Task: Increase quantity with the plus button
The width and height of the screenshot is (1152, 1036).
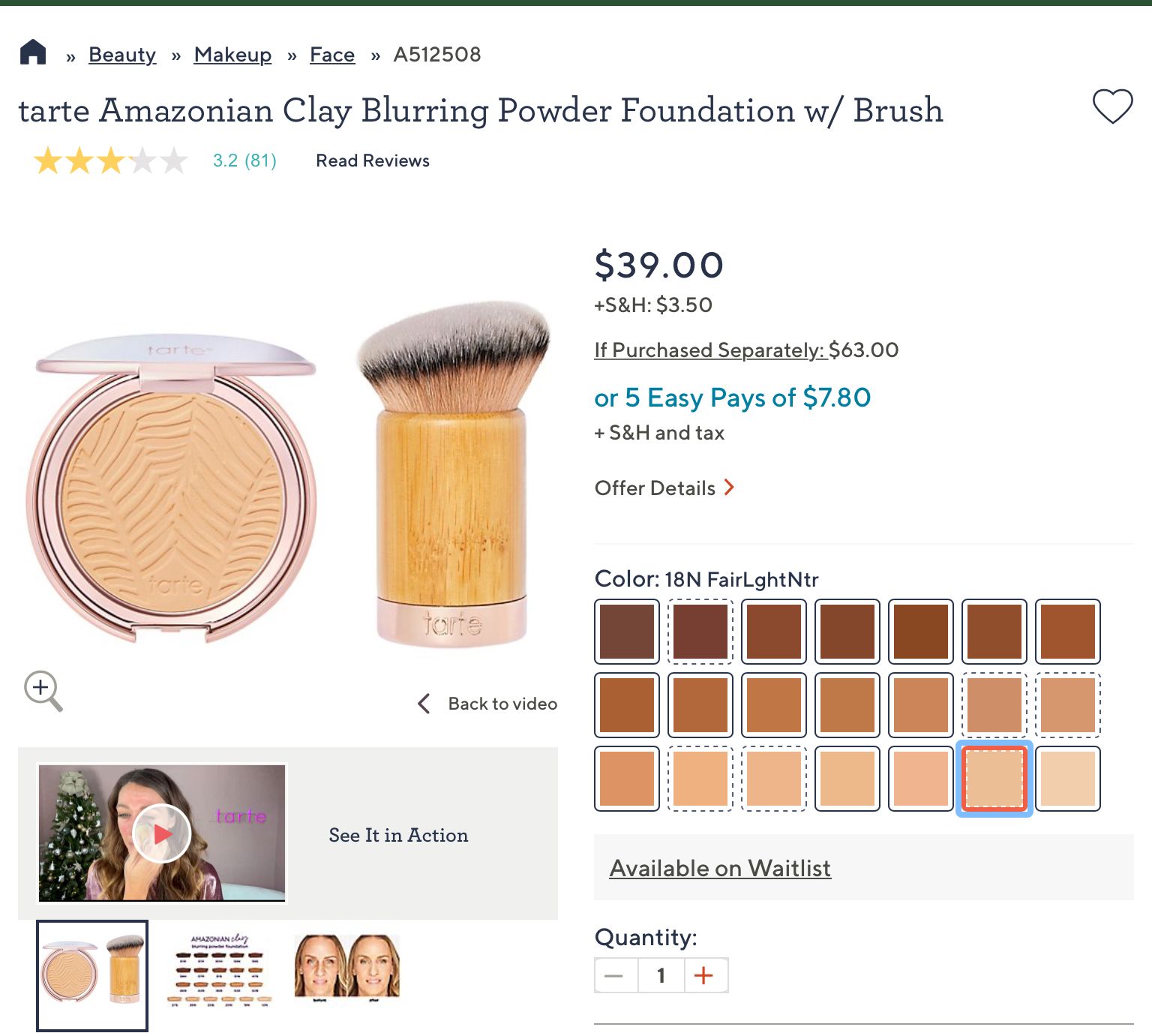Action: (x=703, y=975)
